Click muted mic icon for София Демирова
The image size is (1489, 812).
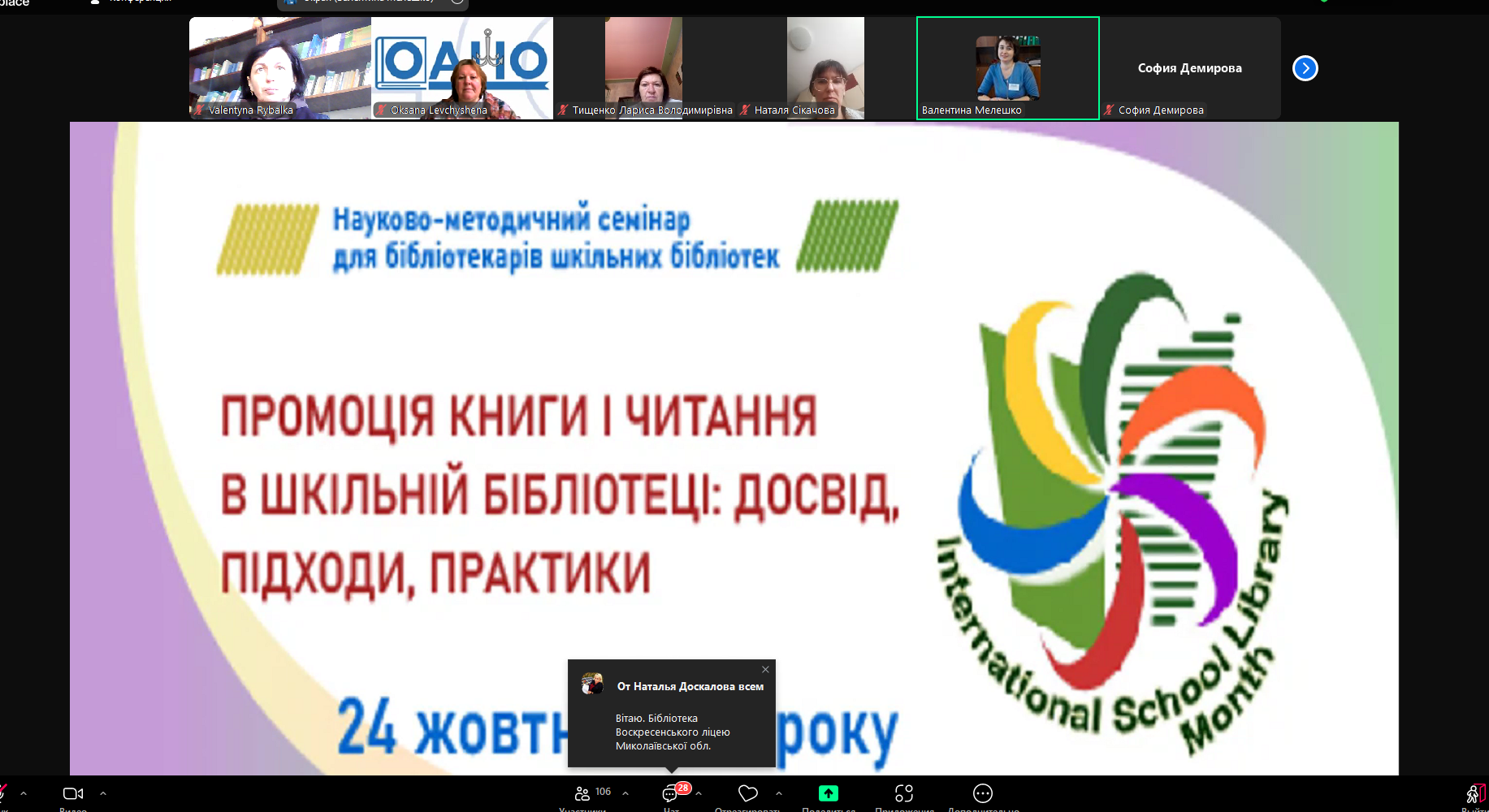click(1109, 110)
